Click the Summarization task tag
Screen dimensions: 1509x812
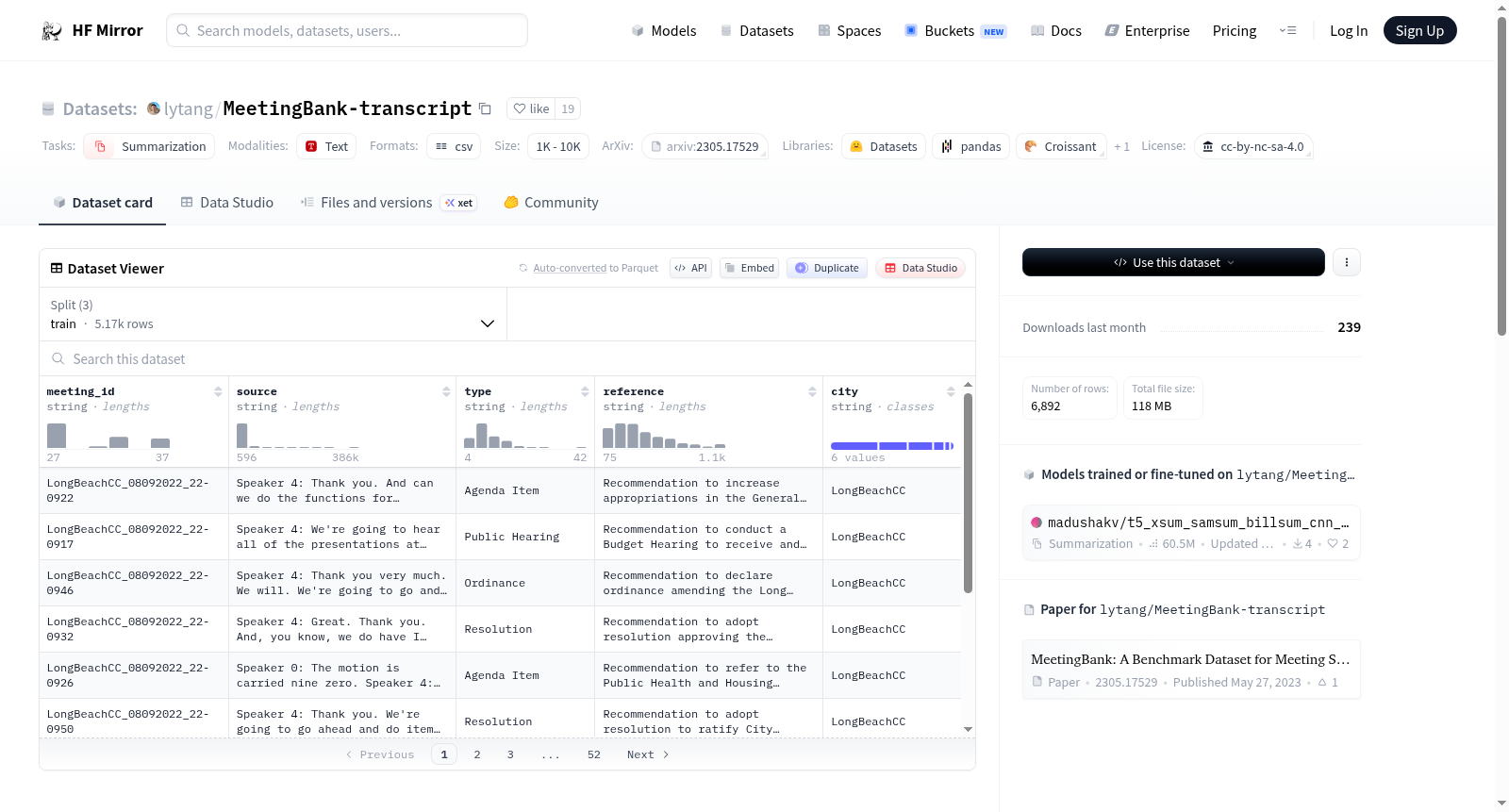coord(149,146)
